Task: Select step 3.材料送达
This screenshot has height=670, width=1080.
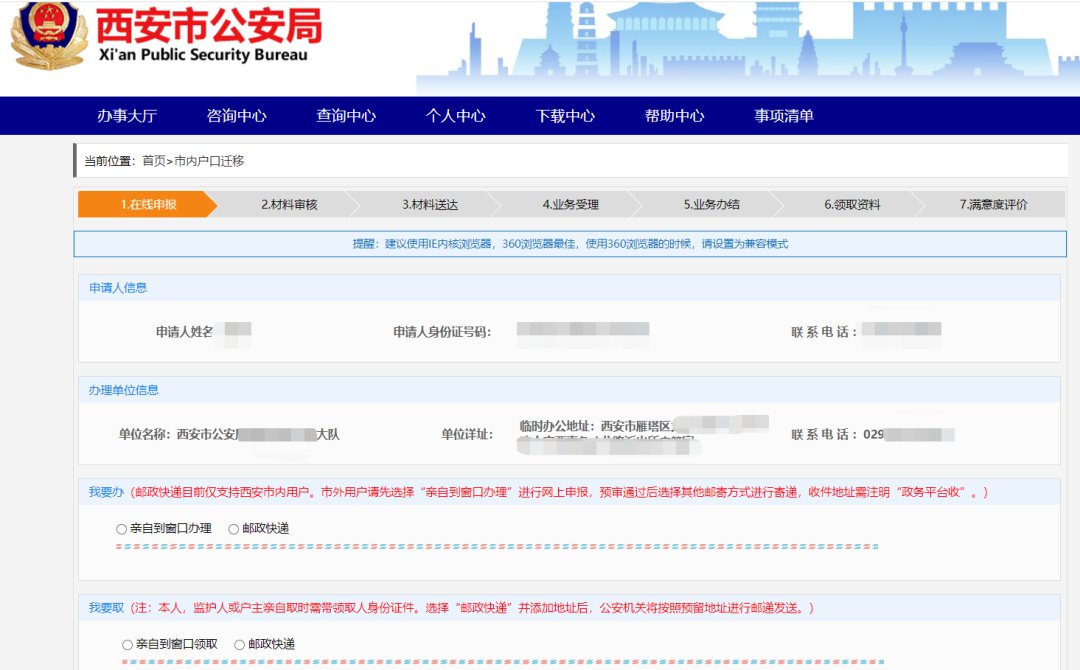Action: point(430,204)
